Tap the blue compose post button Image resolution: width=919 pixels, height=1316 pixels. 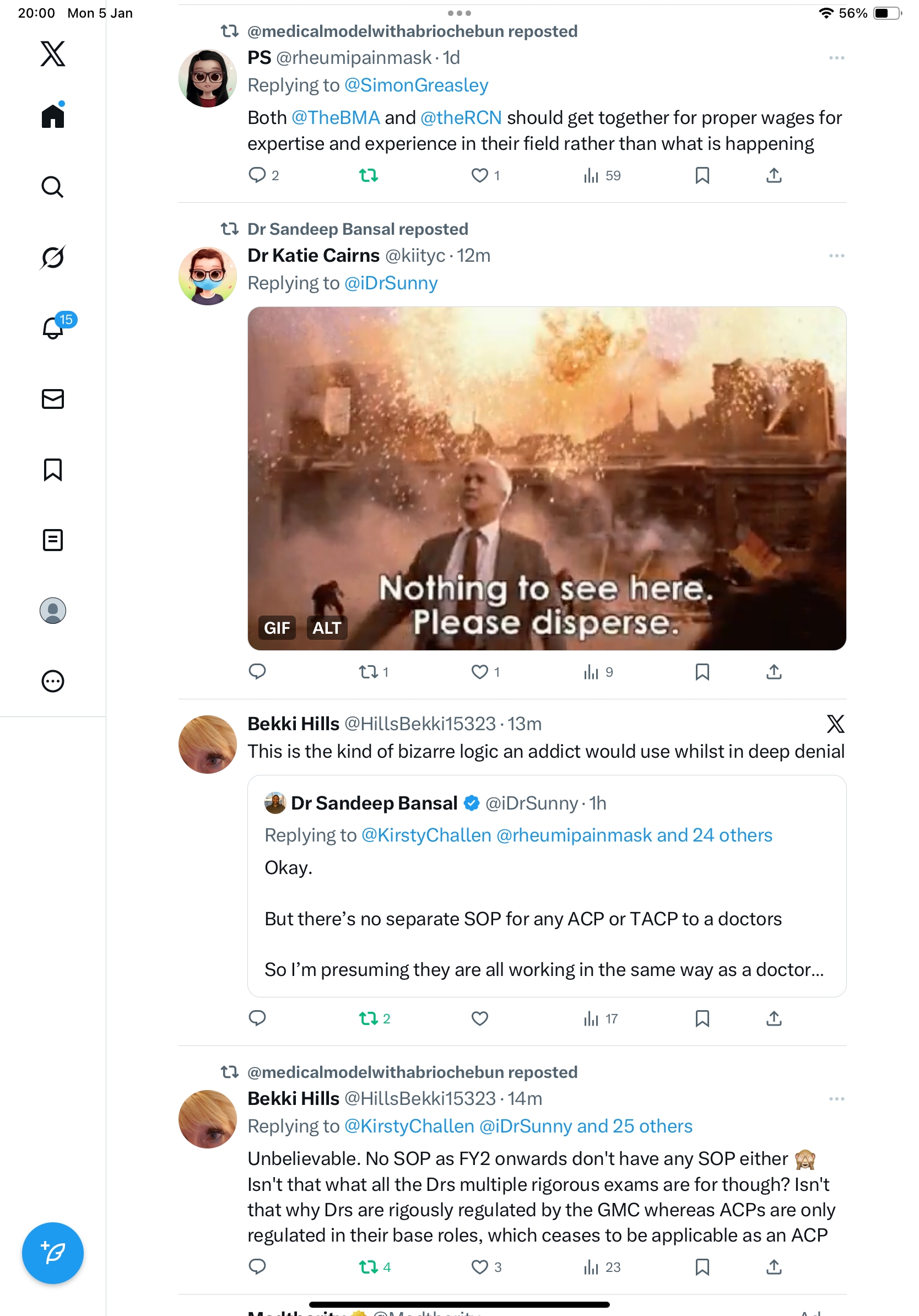pyautogui.click(x=53, y=1253)
